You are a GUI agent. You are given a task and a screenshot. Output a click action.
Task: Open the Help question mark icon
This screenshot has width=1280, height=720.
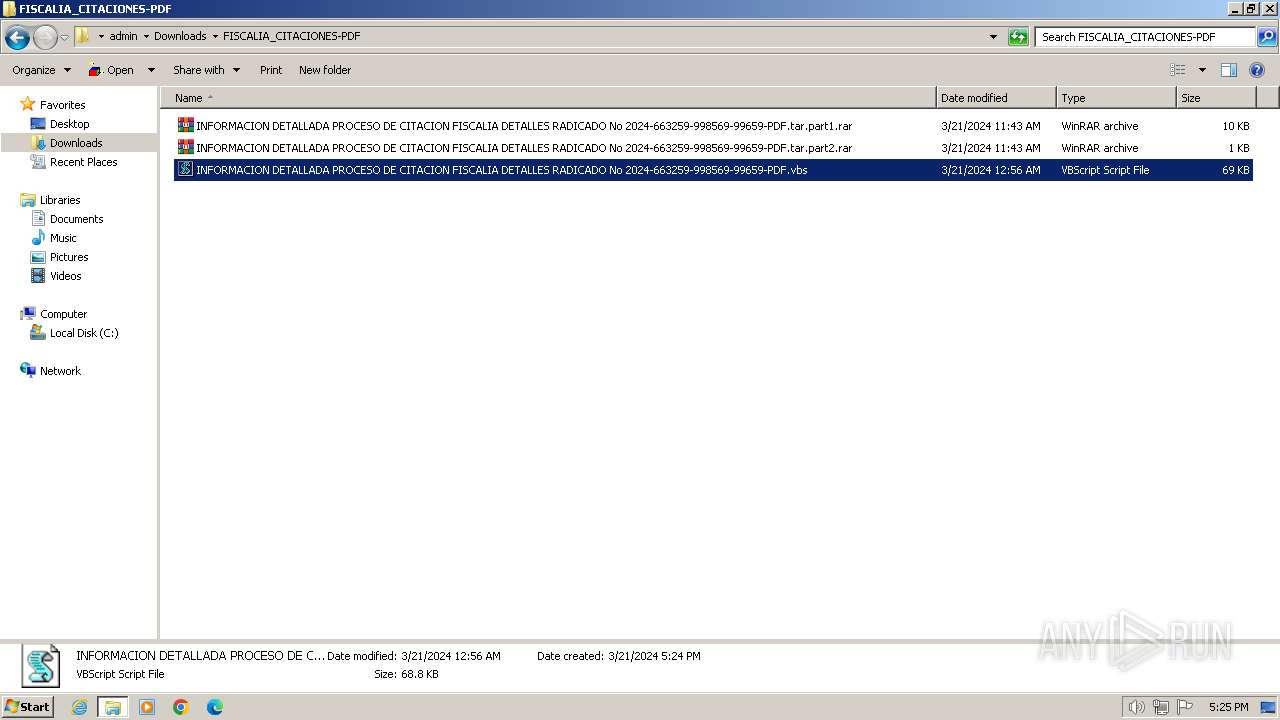point(1258,70)
